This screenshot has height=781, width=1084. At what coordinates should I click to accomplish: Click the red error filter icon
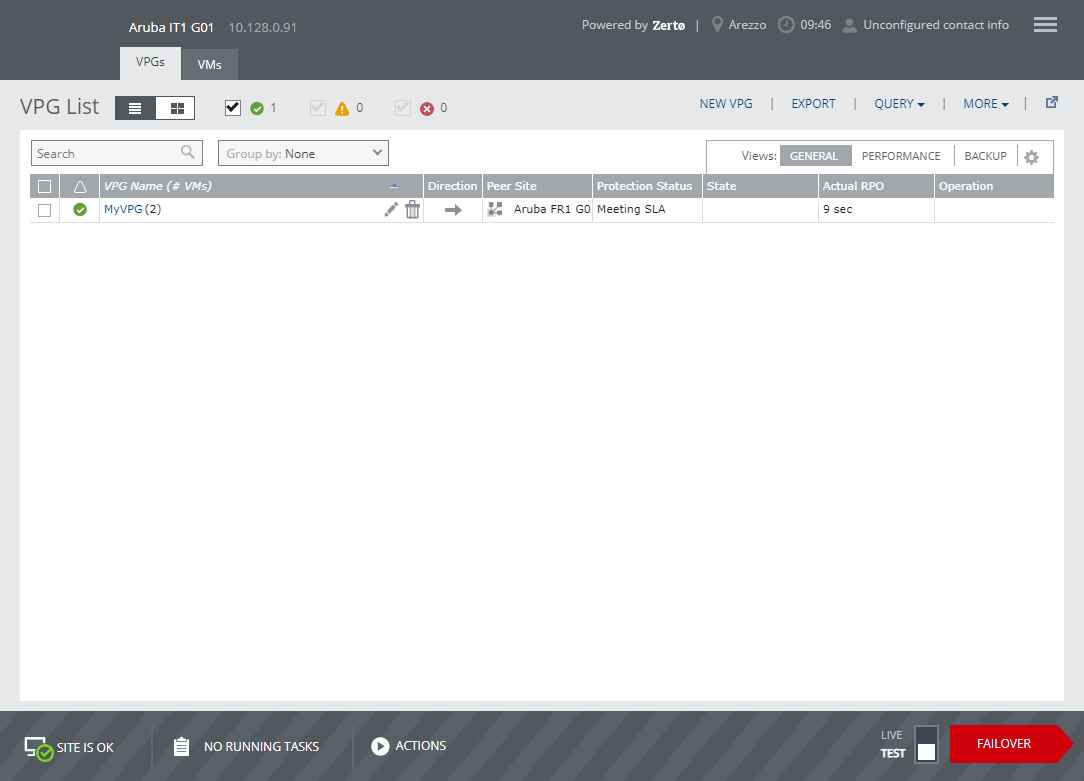(x=427, y=109)
